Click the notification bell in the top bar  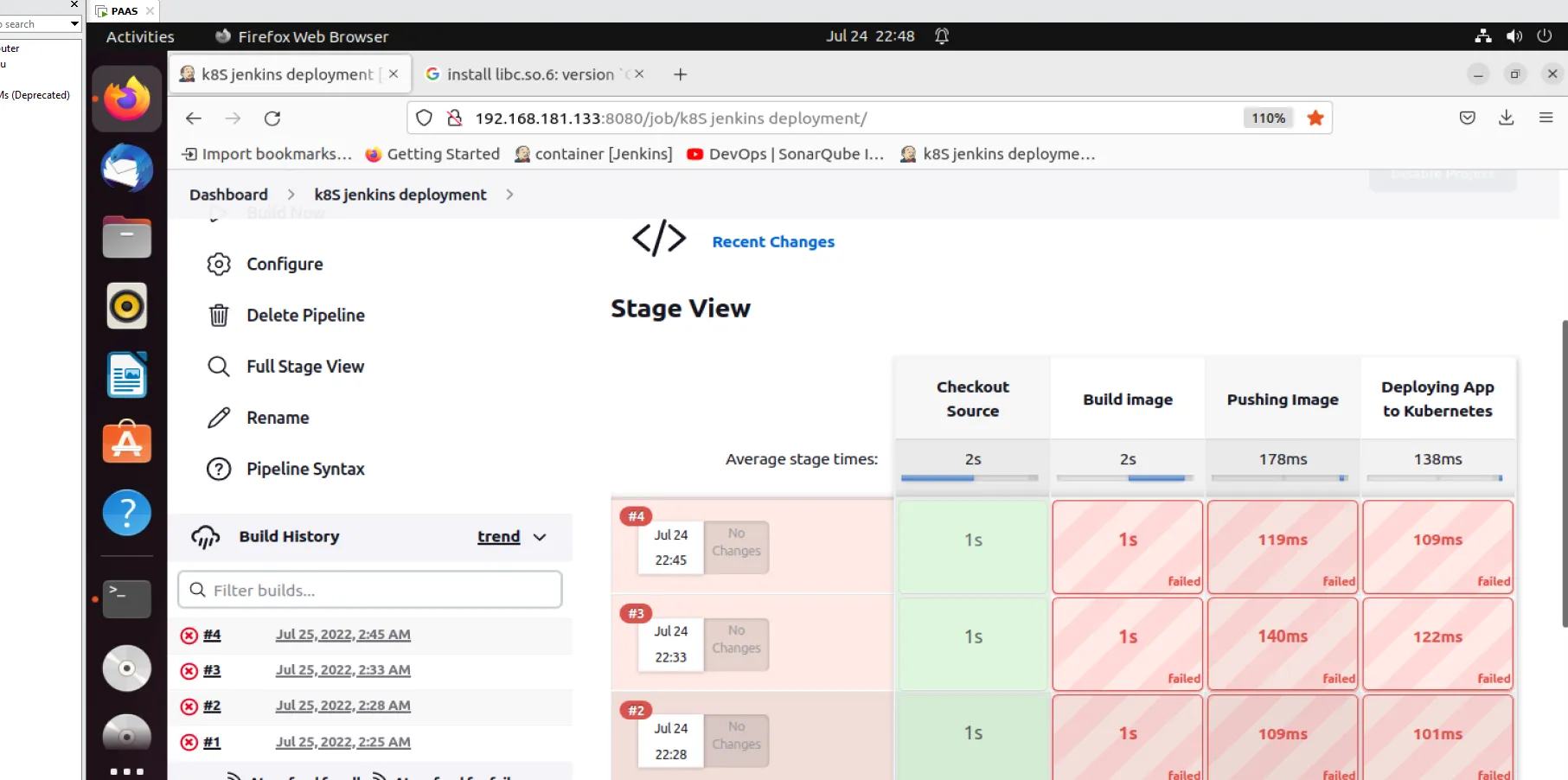pos(942,36)
